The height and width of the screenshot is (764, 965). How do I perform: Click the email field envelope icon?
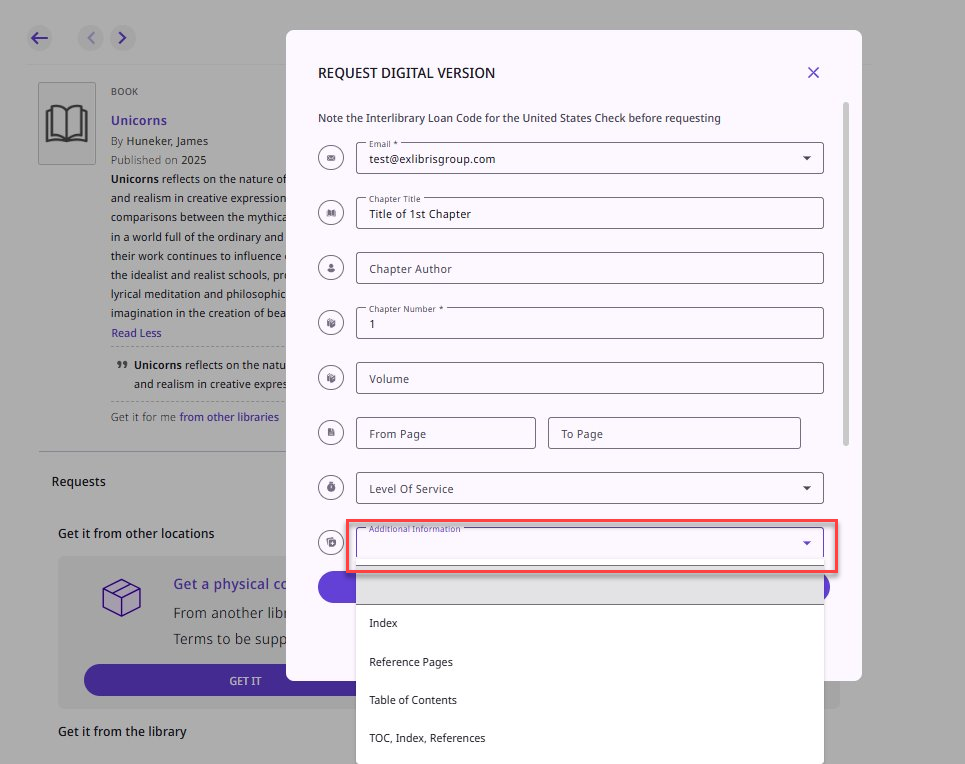pyautogui.click(x=331, y=157)
